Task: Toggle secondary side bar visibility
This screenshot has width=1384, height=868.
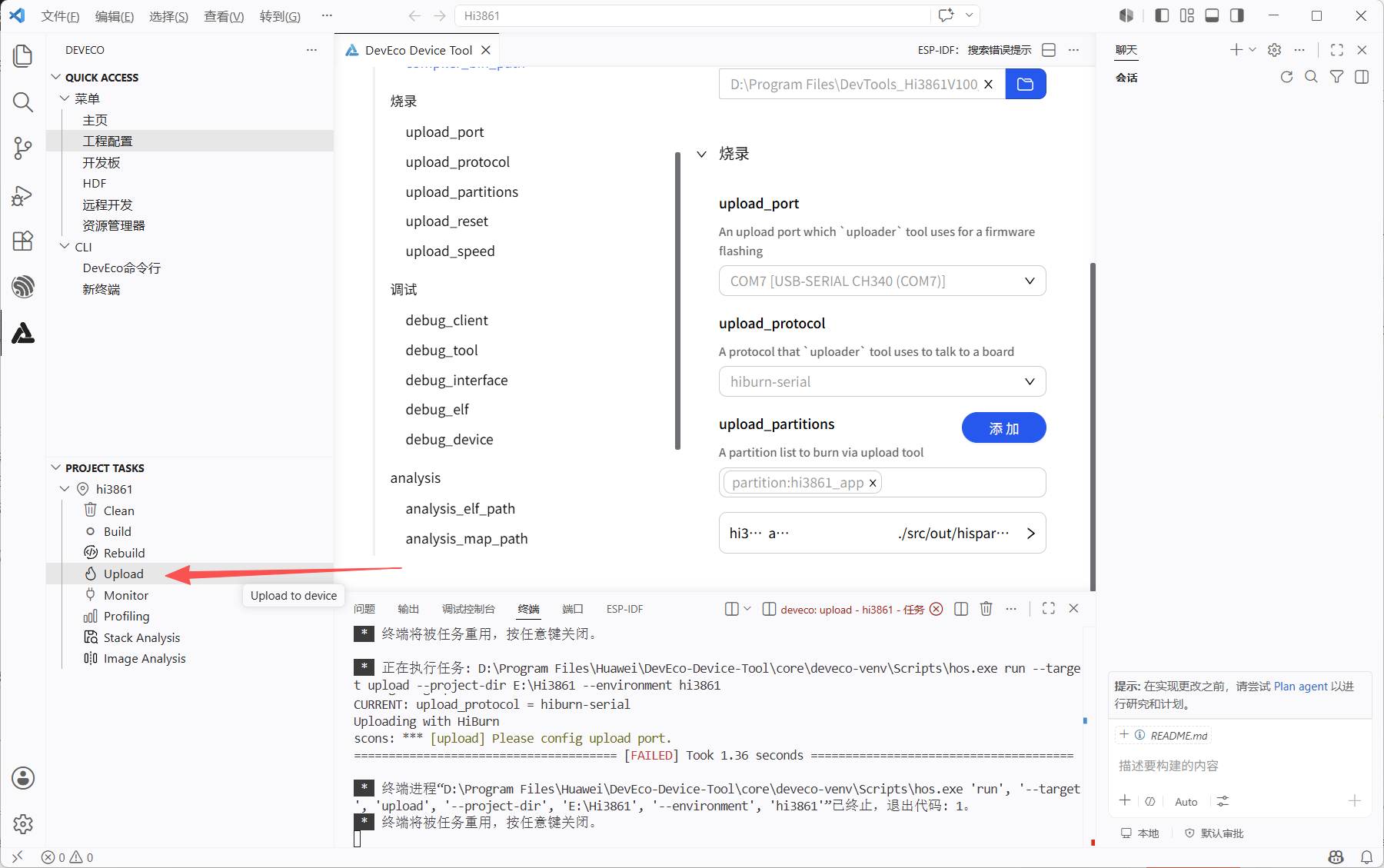Action: click(1237, 15)
